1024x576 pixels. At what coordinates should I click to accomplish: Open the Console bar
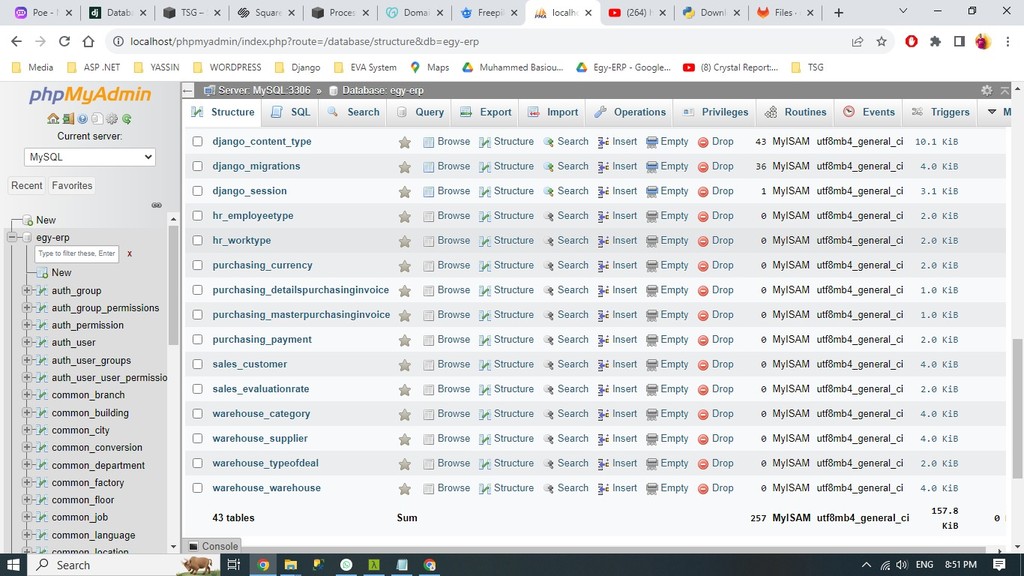tap(213, 546)
